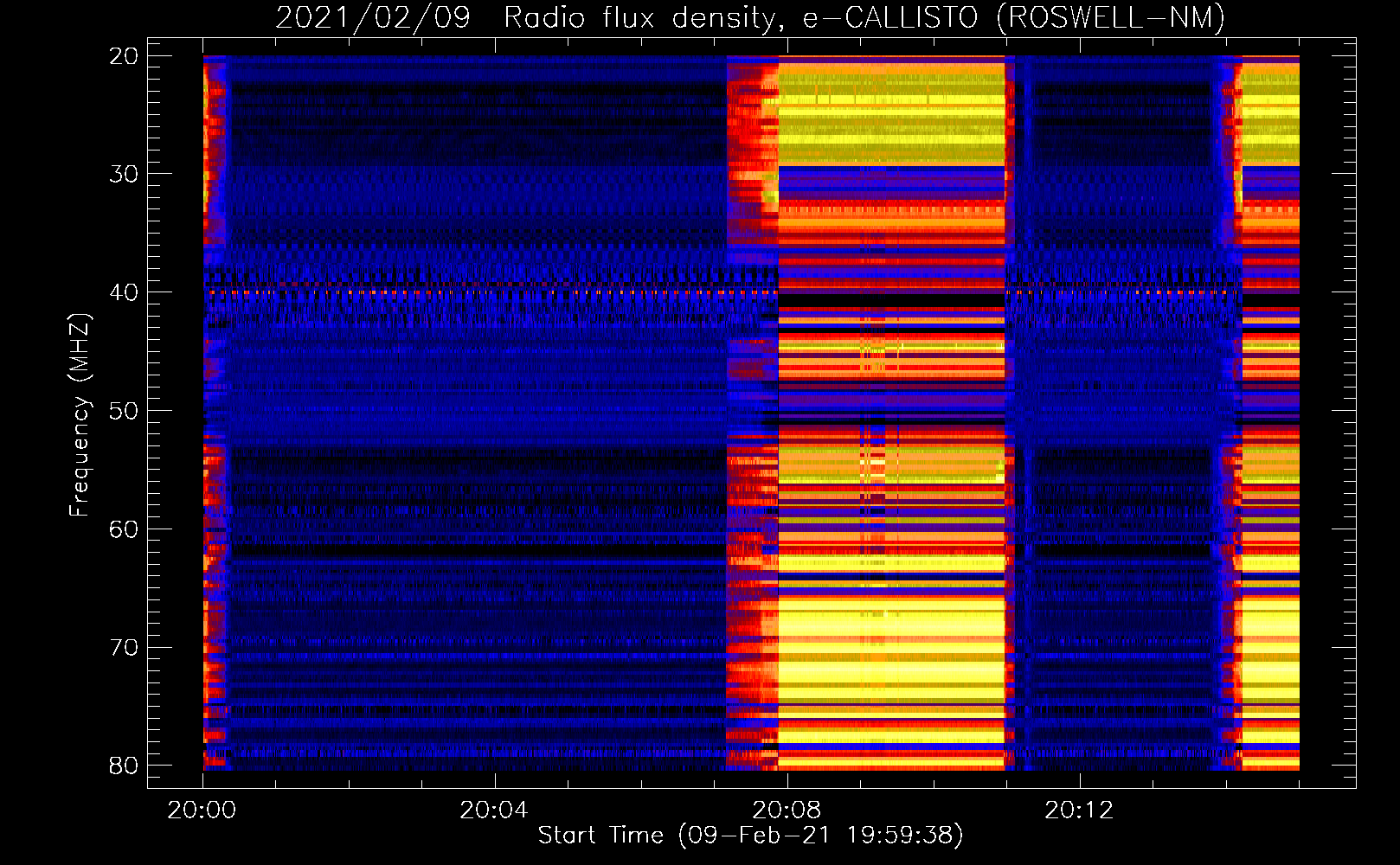This screenshot has width=1400, height=865.
Task: Click the 20:04 time tick label
Action: point(493,811)
